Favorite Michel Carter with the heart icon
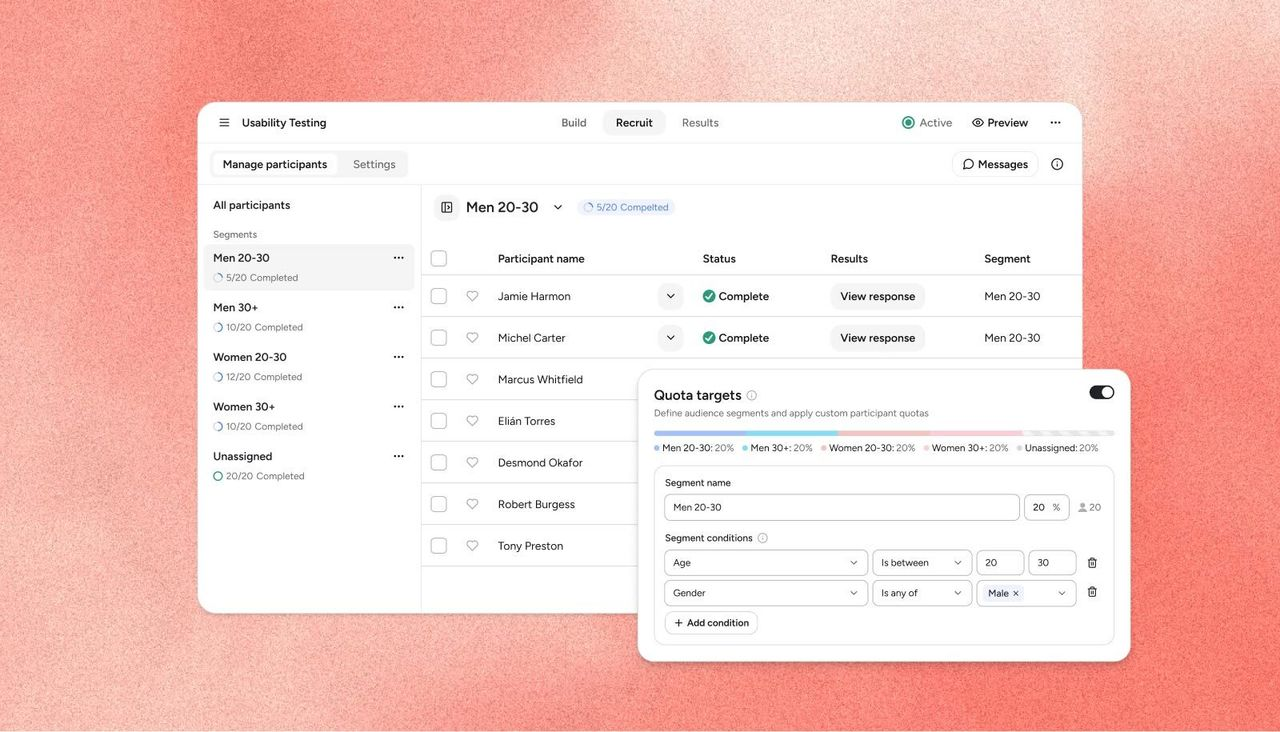The image size is (1280, 732). coord(472,338)
